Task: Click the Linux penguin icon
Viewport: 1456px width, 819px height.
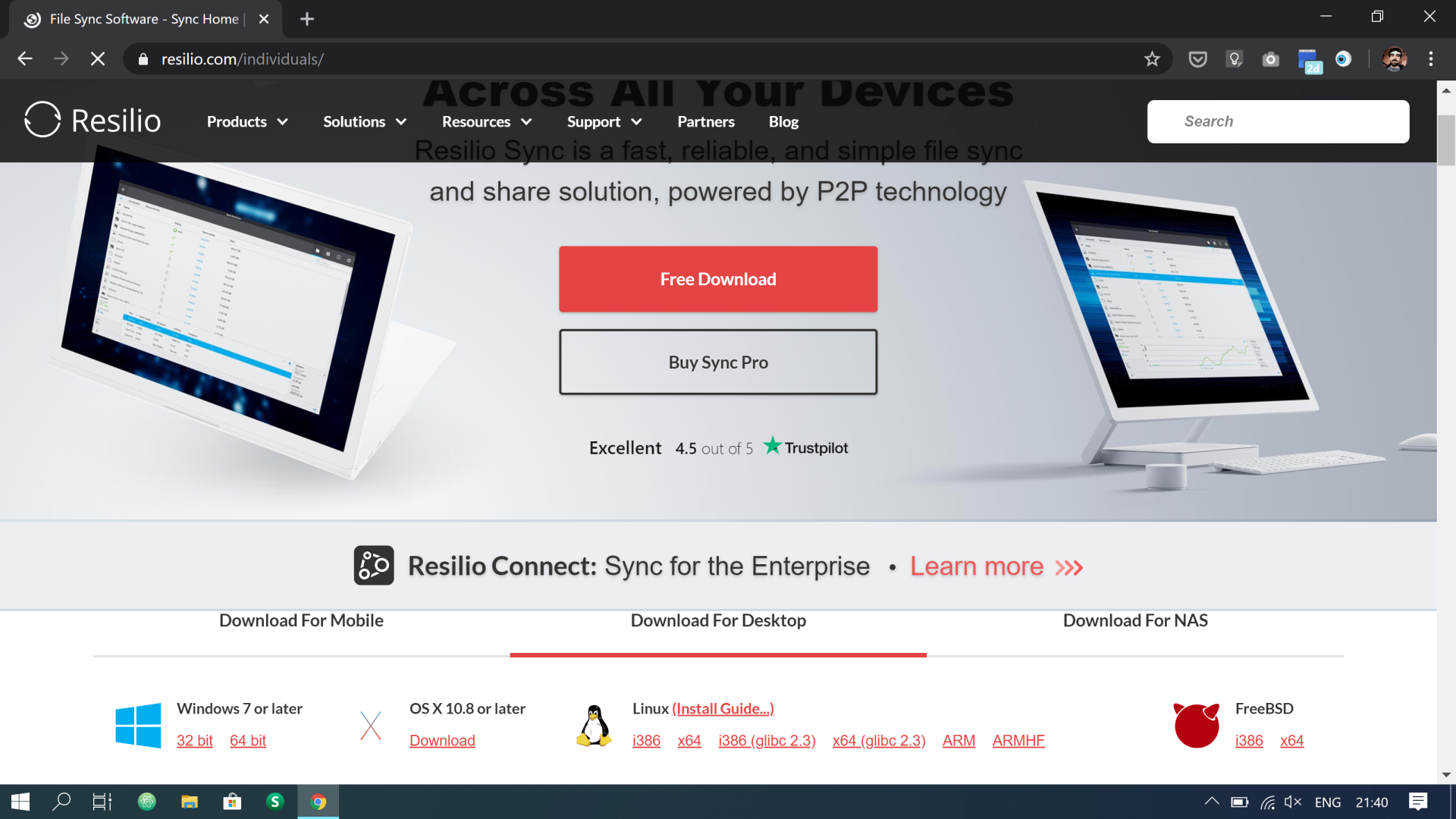Action: 595,726
